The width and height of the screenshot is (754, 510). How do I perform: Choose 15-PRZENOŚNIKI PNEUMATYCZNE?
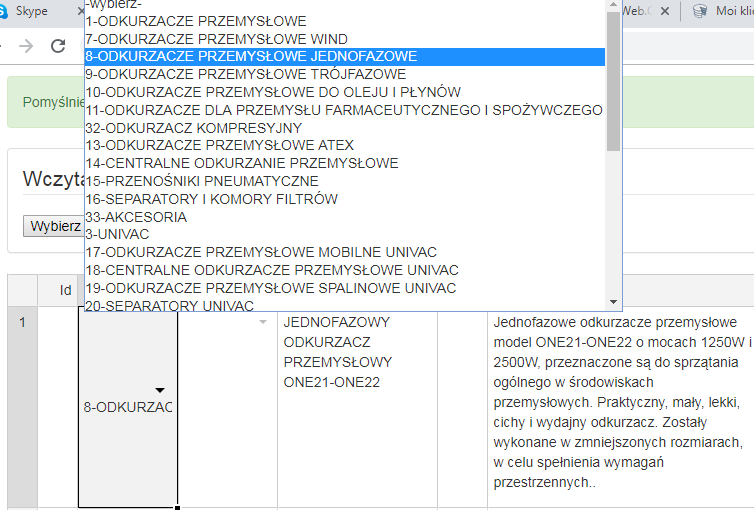(x=345, y=181)
